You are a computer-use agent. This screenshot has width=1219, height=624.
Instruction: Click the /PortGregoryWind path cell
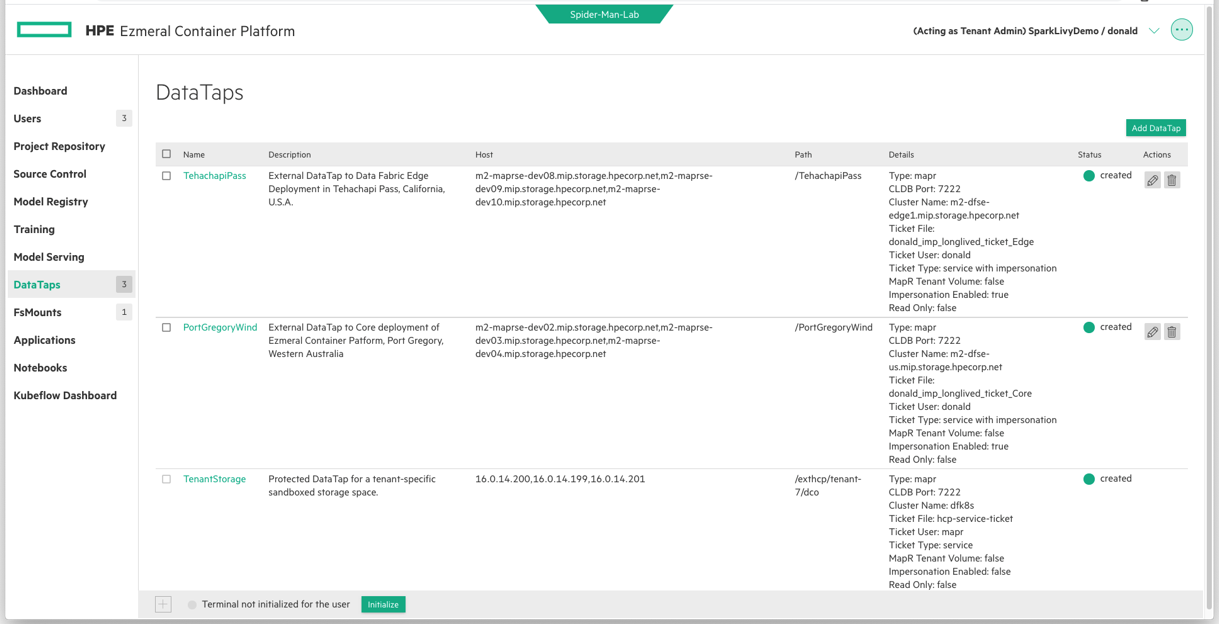pos(834,328)
